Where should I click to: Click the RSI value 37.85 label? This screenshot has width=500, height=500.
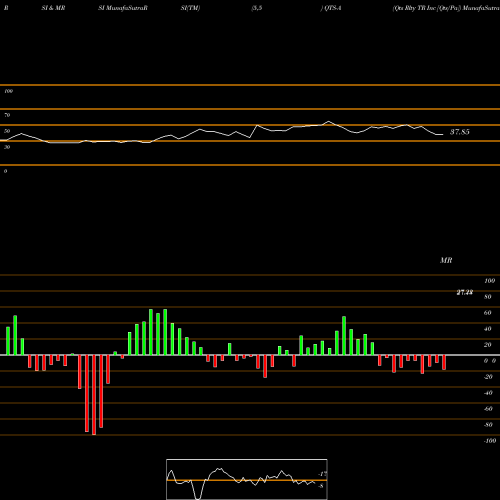(x=460, y=132)
